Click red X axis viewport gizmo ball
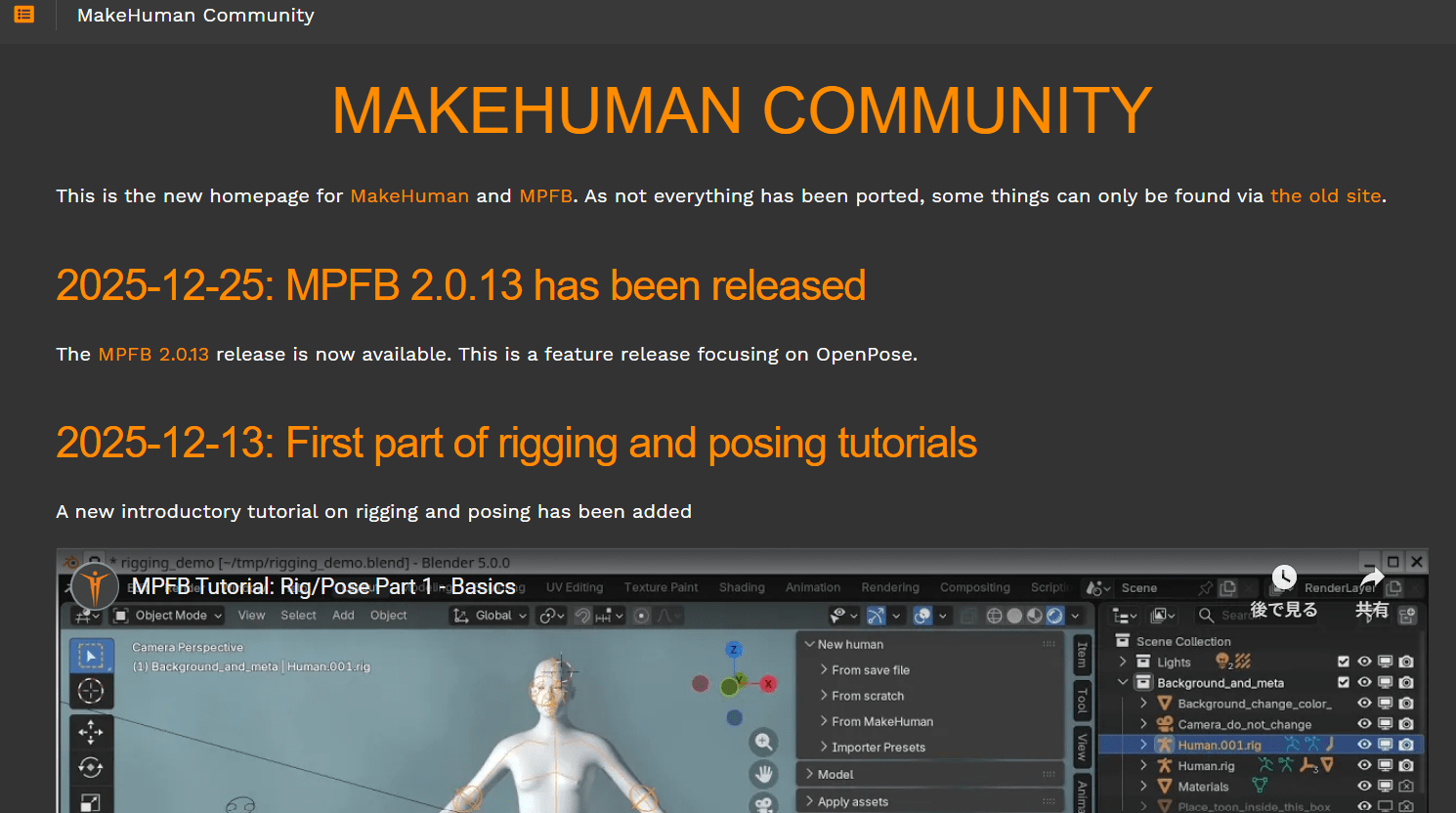 click(x=769, y=684)
